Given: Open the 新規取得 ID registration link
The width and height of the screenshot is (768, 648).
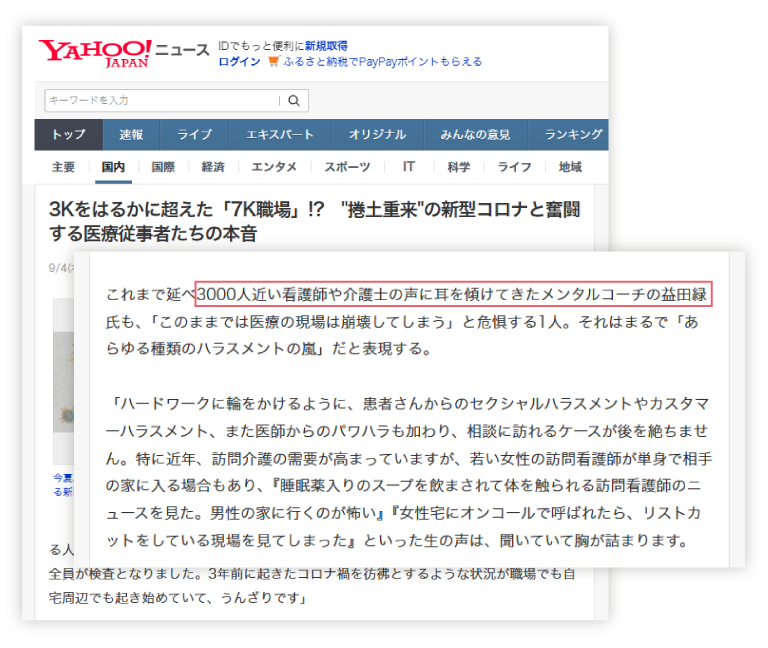Looking at the screenshot, I should [x=326, y=46].
